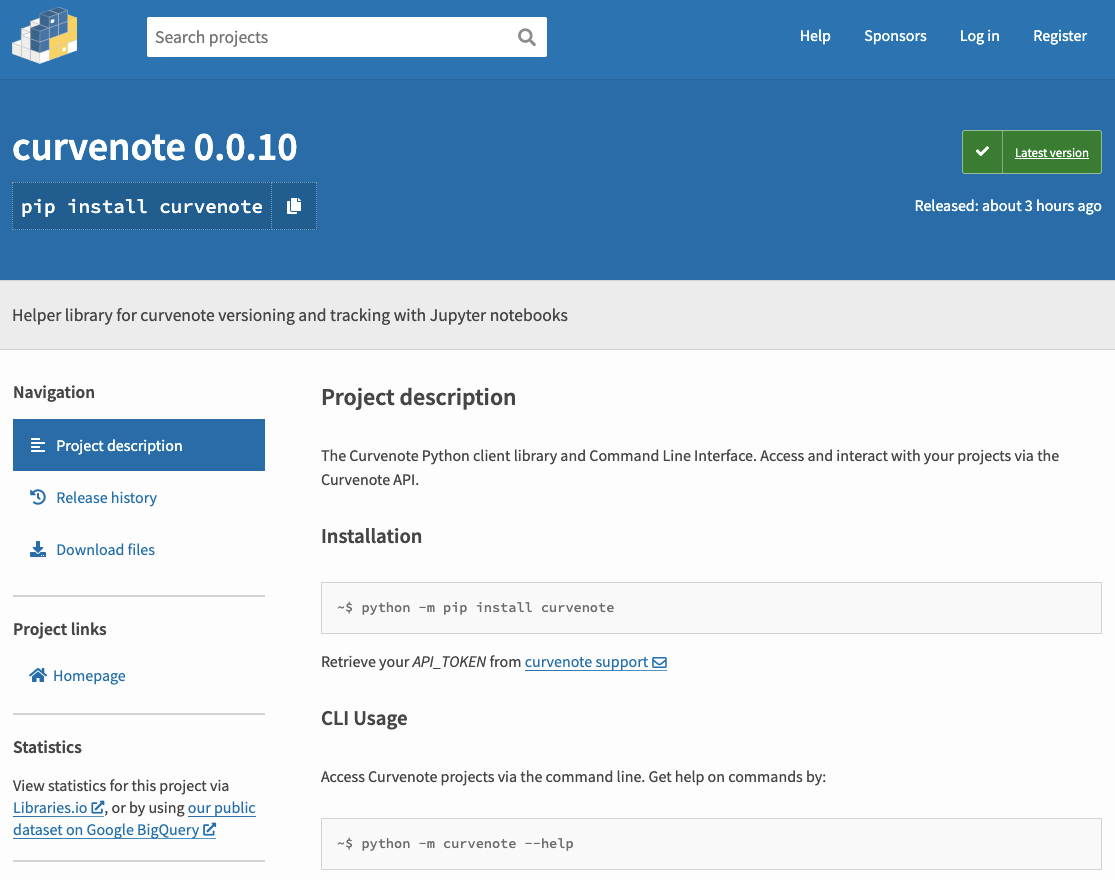Click Released: about 3 hours ago text

click(x=1008, y=205)
